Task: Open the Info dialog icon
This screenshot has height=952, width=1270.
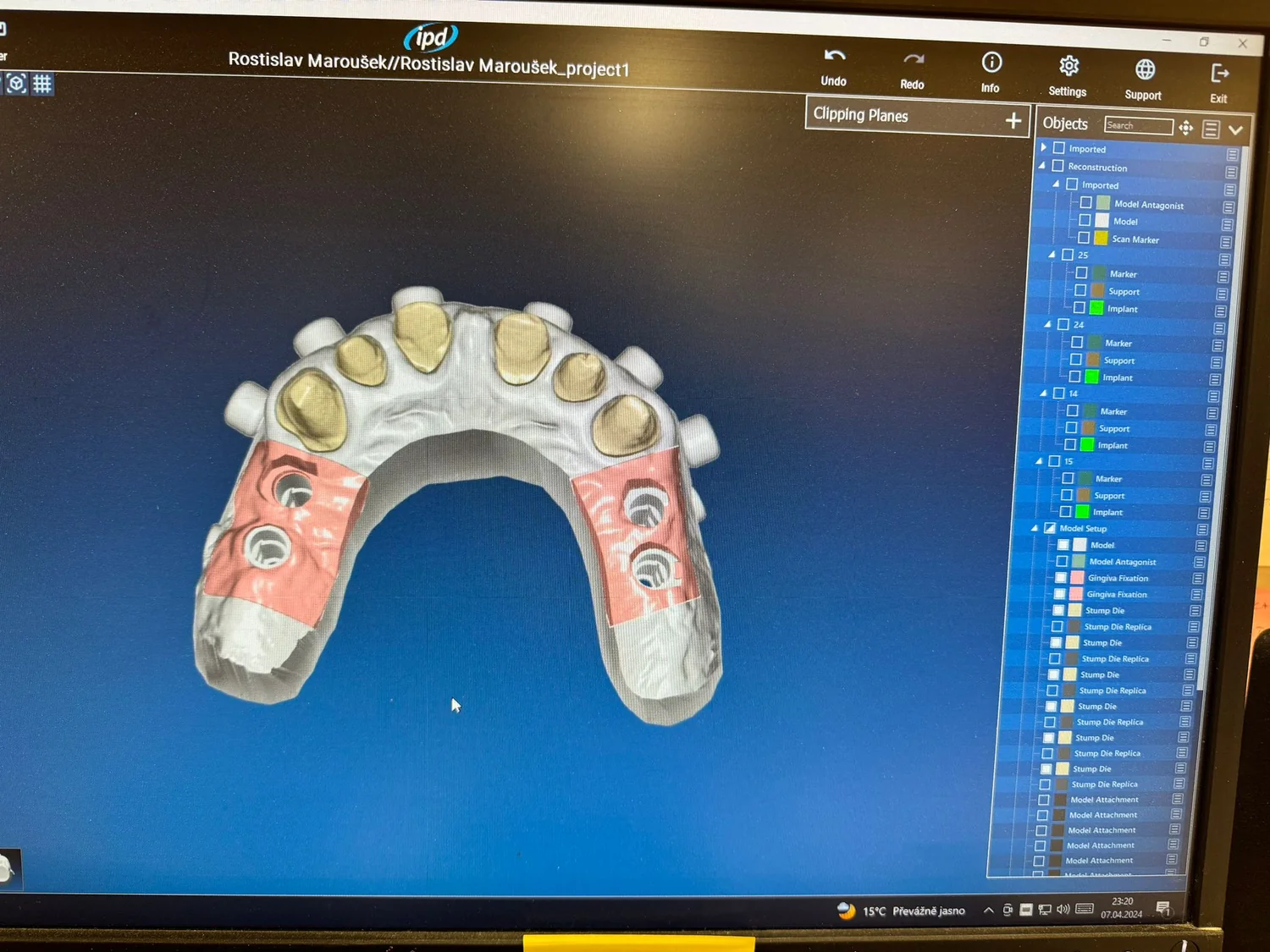Action: click(x=991, y=62)
